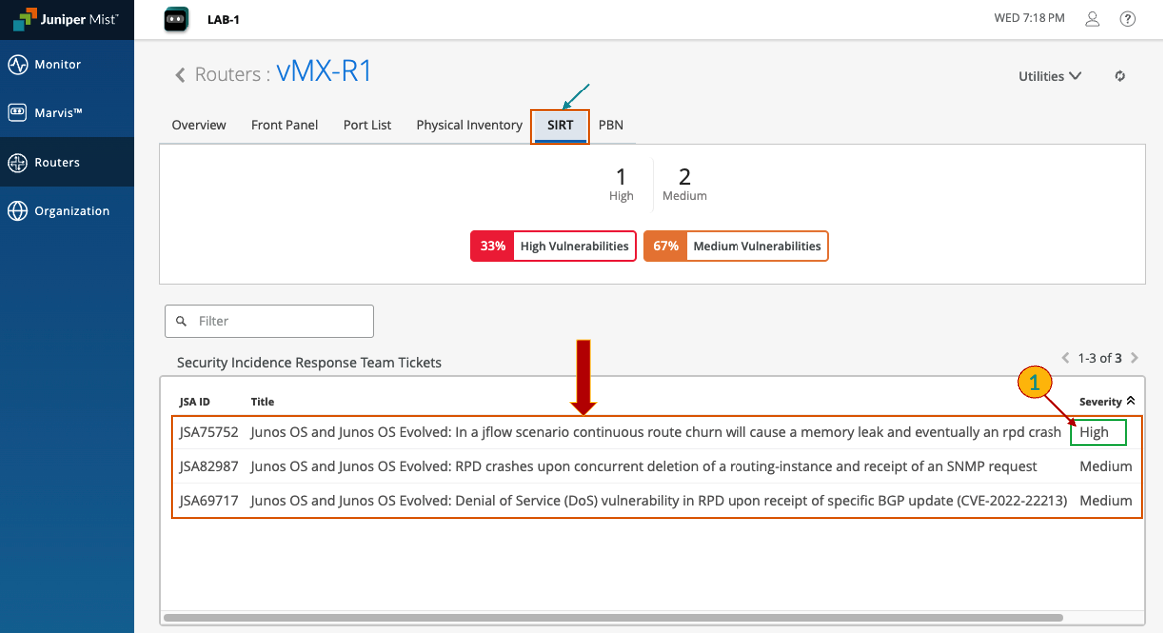Select the PBN tab
The height and width of the screenshot is (634, 1163).
(x=611, y=125)
